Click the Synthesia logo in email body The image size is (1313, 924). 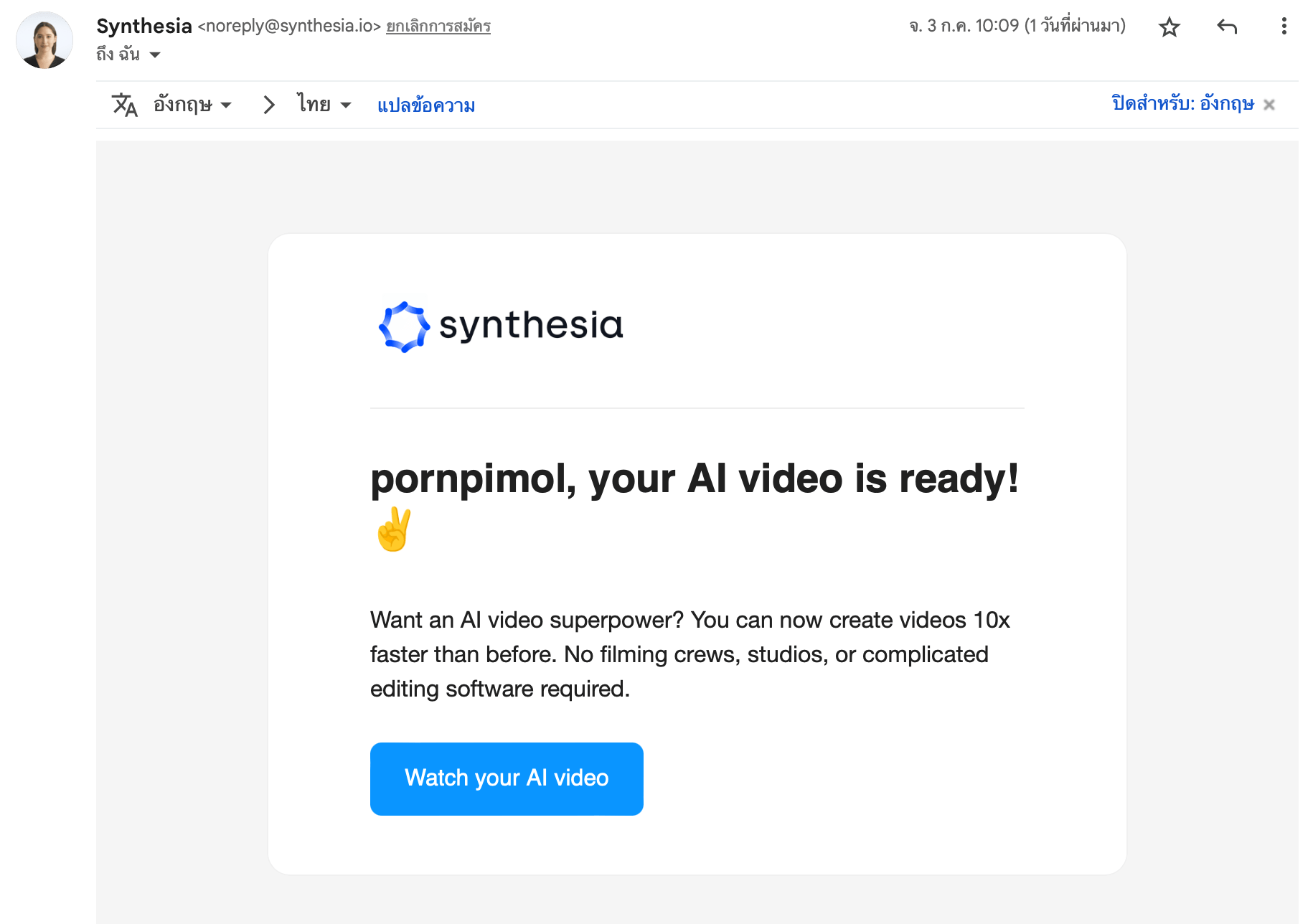point(501,326)
